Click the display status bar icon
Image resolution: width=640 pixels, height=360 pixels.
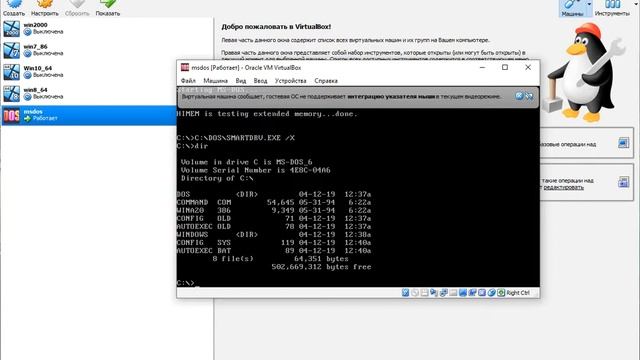(462, 293)
